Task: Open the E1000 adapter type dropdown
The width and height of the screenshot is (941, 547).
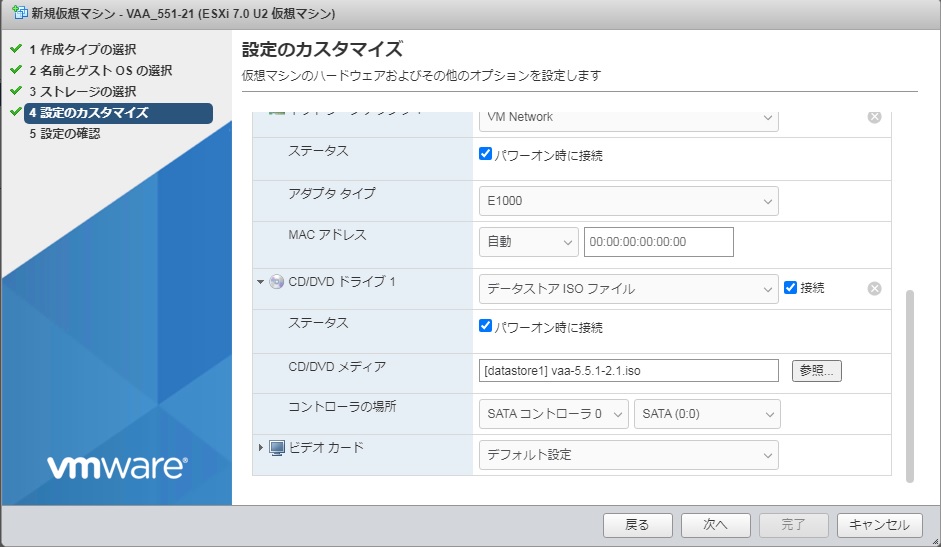Action: (x=628, y=201)
